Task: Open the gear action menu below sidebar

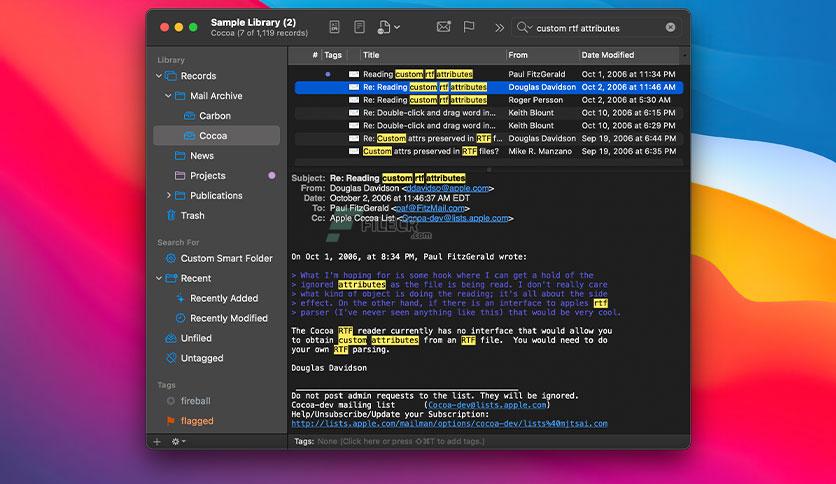Action: pos(178,441)
